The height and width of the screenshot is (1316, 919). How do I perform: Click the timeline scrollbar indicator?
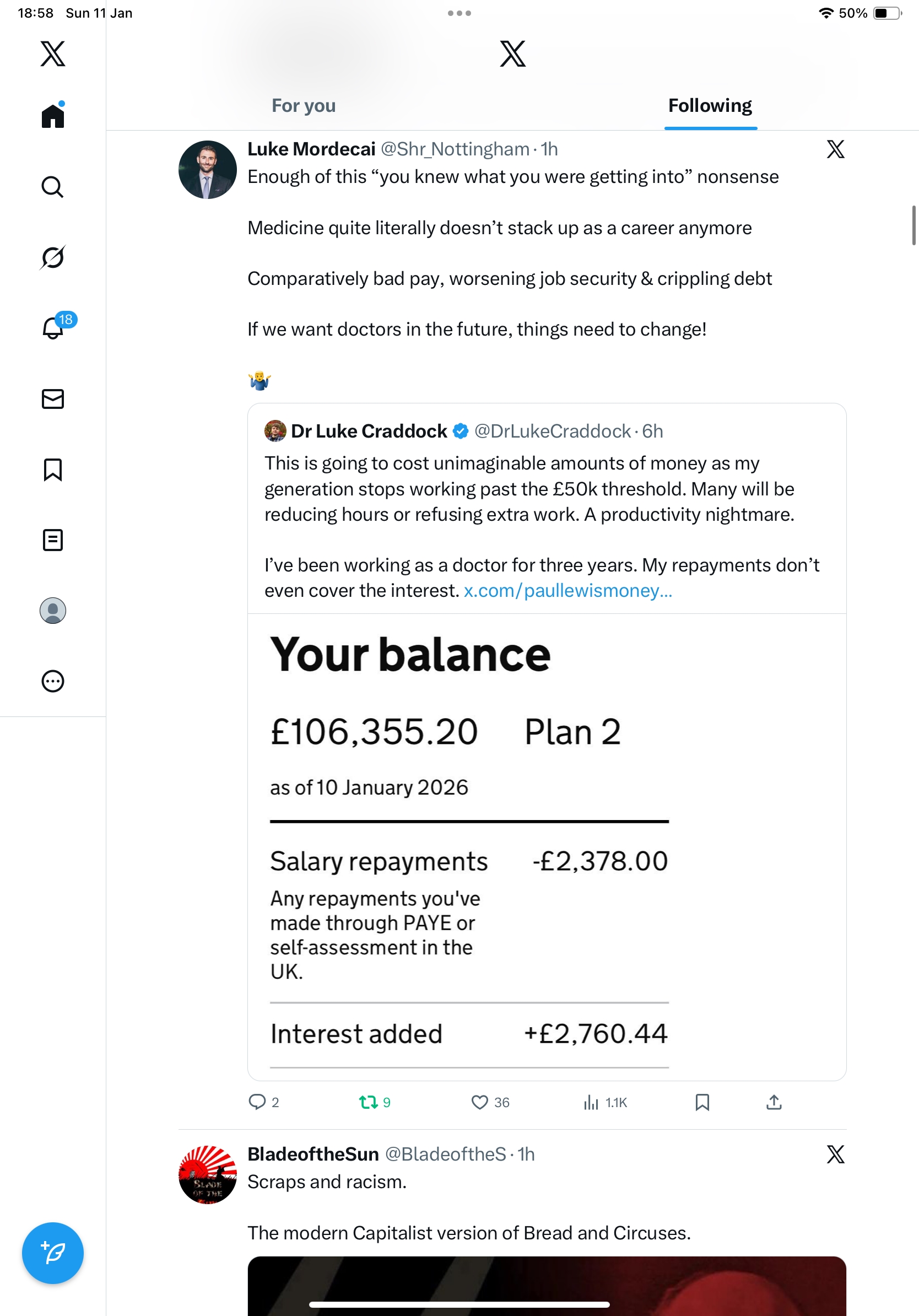click(x=914, y=225)
